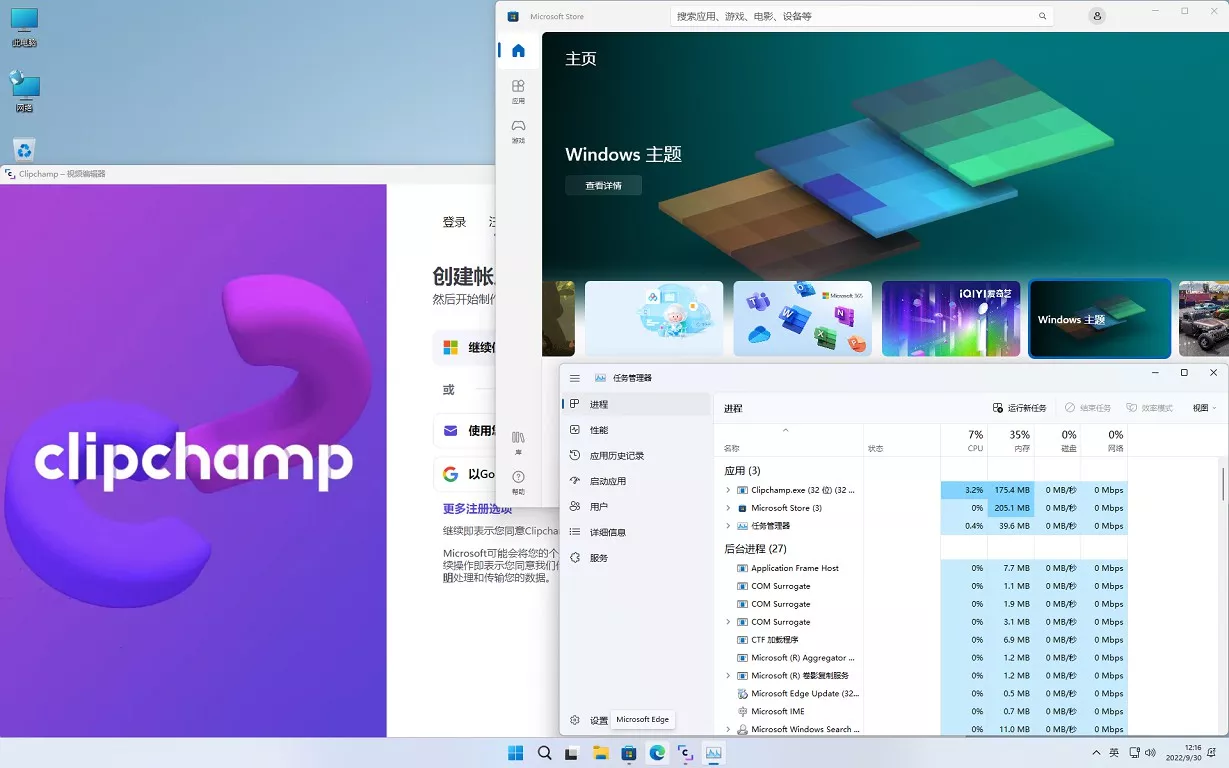The width and height of the screenshot is (1229, 768).
Task: Switch to 性能 tab in Task Manager
Action: pyautogui.click(x=636, y=430)
